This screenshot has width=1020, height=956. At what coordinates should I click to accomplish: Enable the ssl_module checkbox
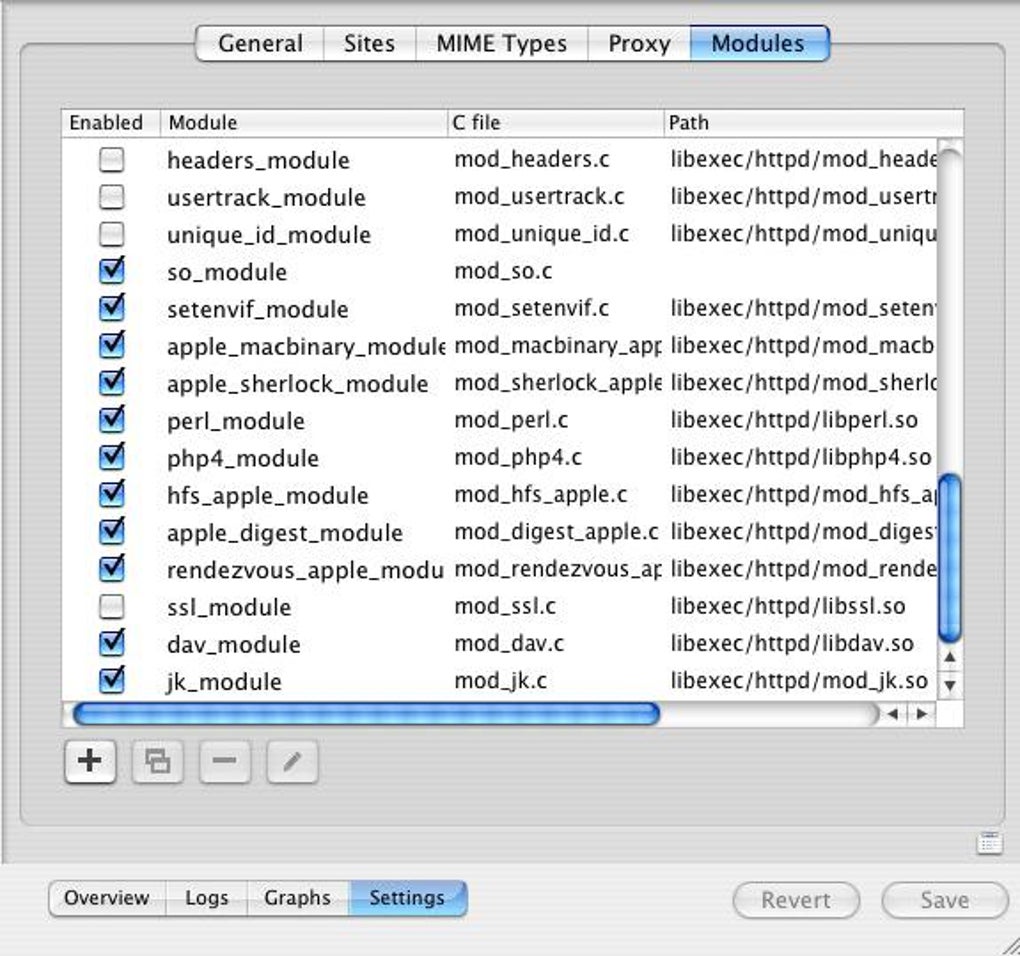click(110, 606)
